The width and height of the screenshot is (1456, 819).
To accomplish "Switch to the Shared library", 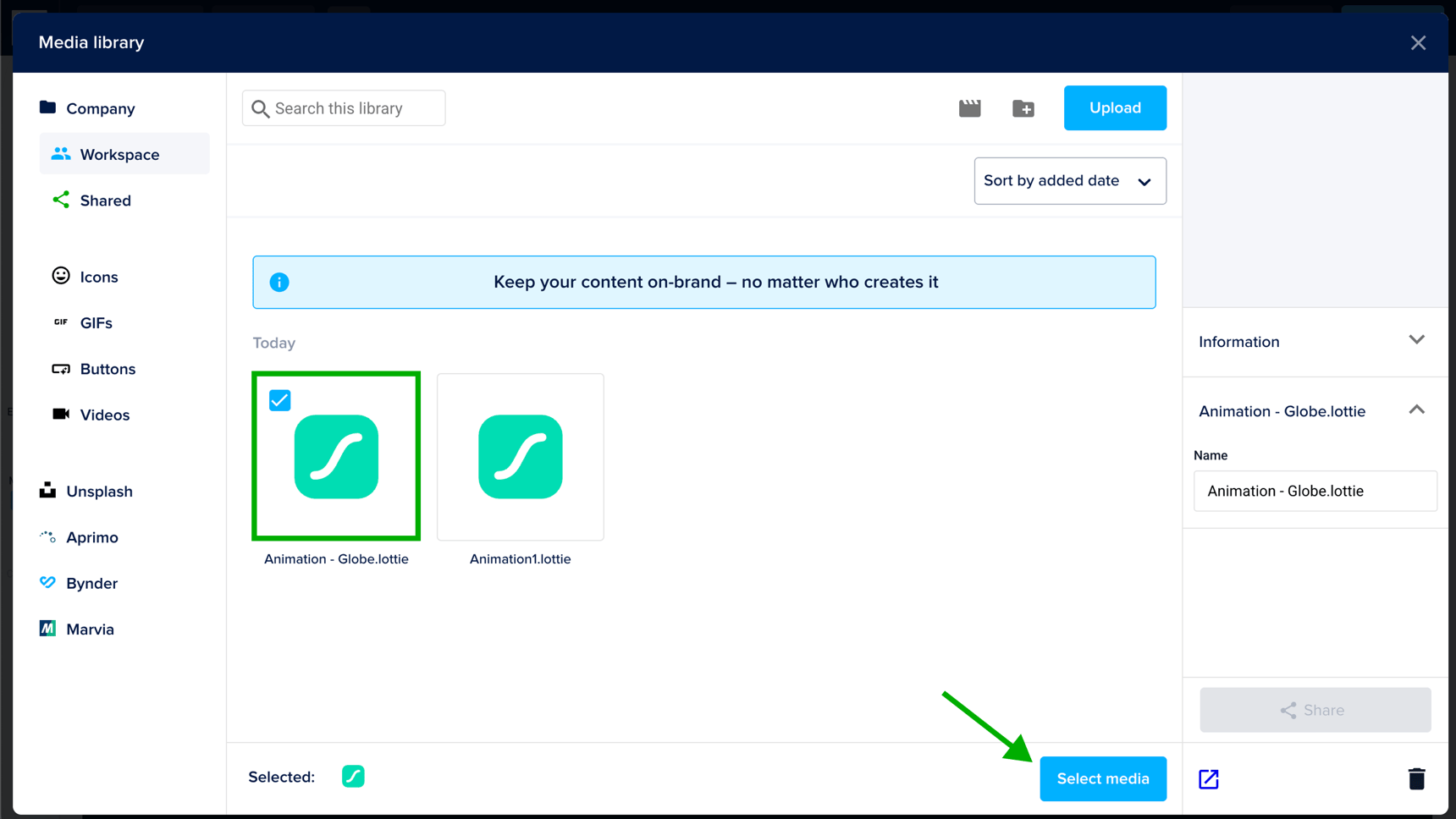I will pyautogui.click(x=105, y=201).
